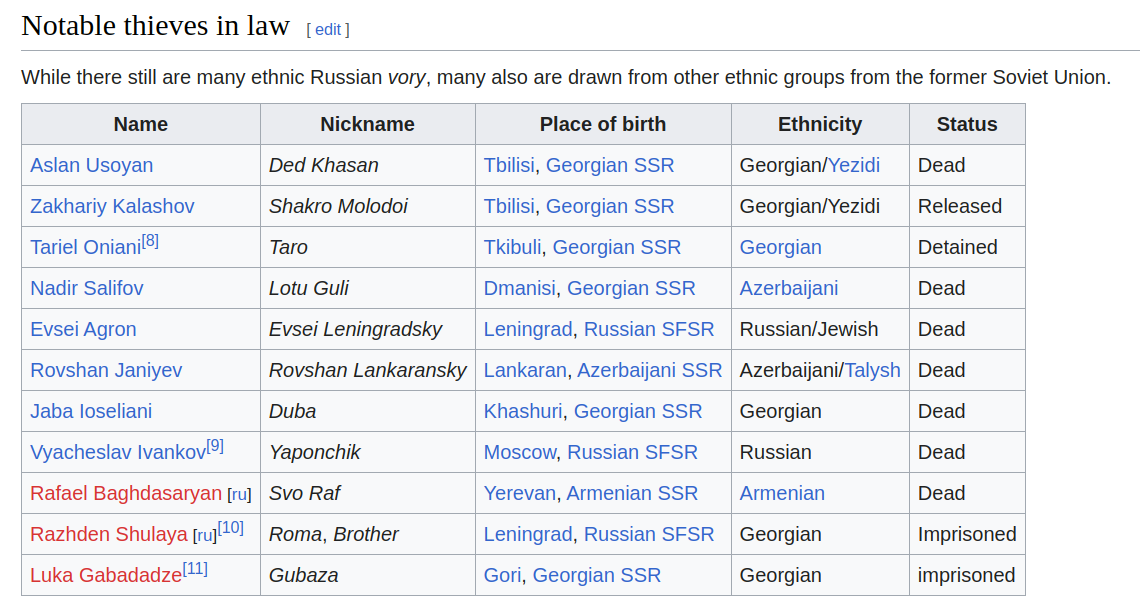Open Zakhariy Kalashov's page

click(x=112, y=206)
